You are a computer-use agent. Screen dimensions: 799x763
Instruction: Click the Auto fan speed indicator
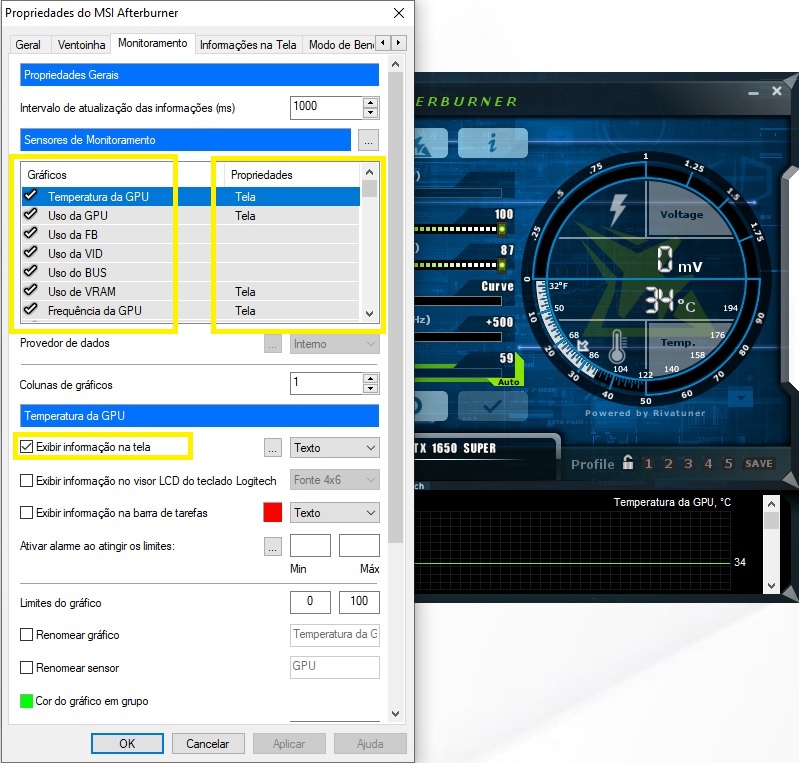point(509,382)
